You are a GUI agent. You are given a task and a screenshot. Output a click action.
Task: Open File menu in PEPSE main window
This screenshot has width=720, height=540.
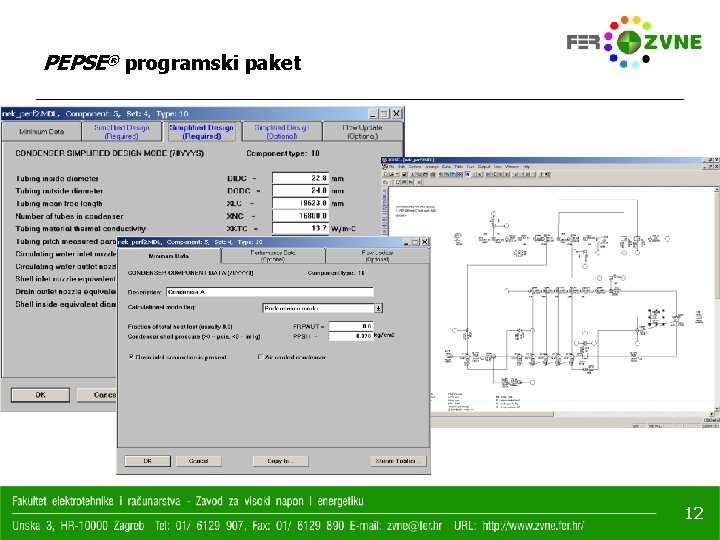point(391,167)
